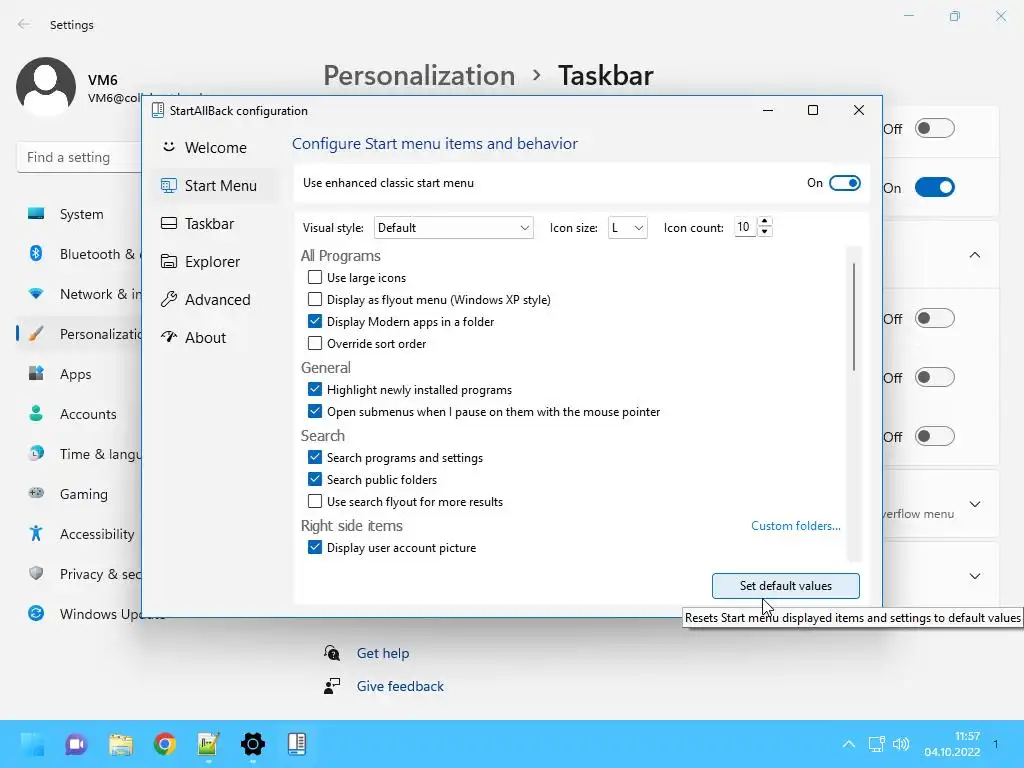Screen dimensions: 1024x768
Task: Open the Welcome page in StartAllBack
Action: (204, 148)
